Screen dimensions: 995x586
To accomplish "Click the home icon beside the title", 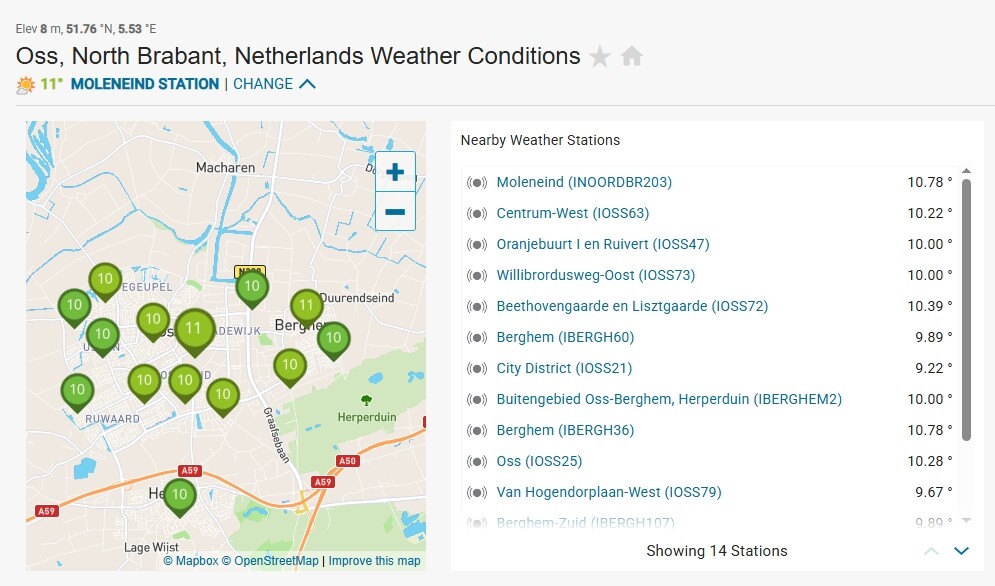I will point(632,57).
